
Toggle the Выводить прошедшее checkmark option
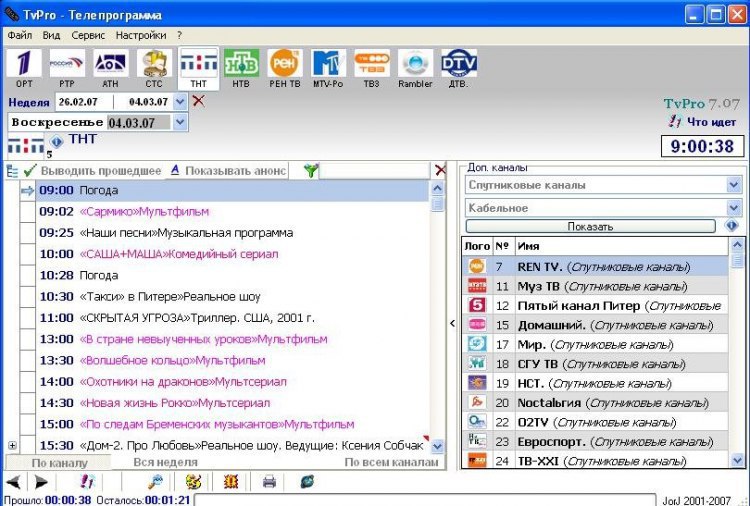(x=94, y=171)
